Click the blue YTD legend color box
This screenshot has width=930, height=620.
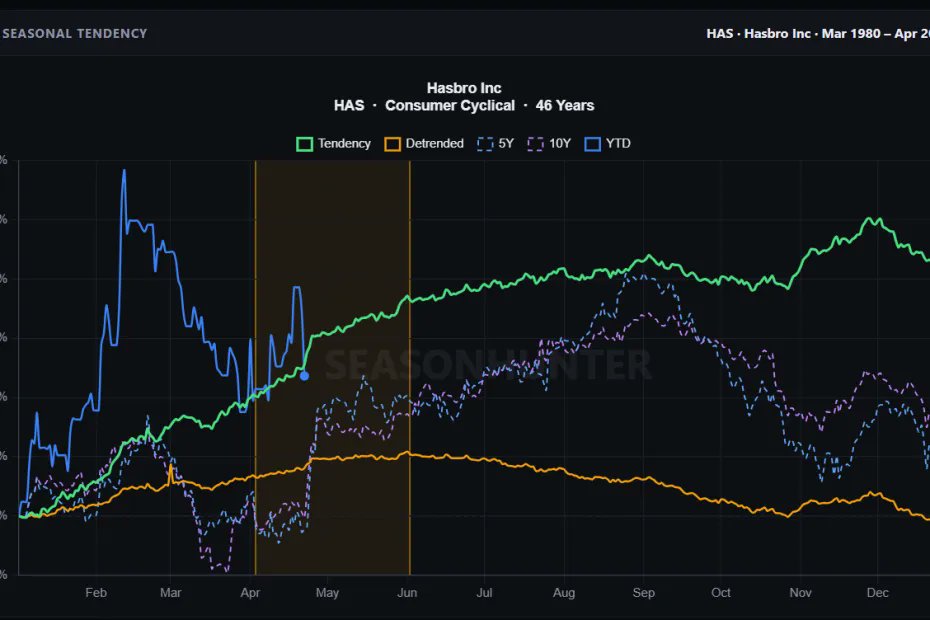coord(593,144)
